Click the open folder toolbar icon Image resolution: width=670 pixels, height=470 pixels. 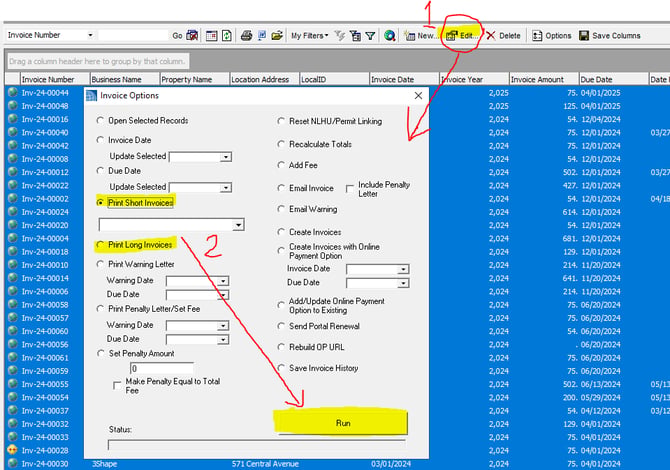click(x=277, y=35)
